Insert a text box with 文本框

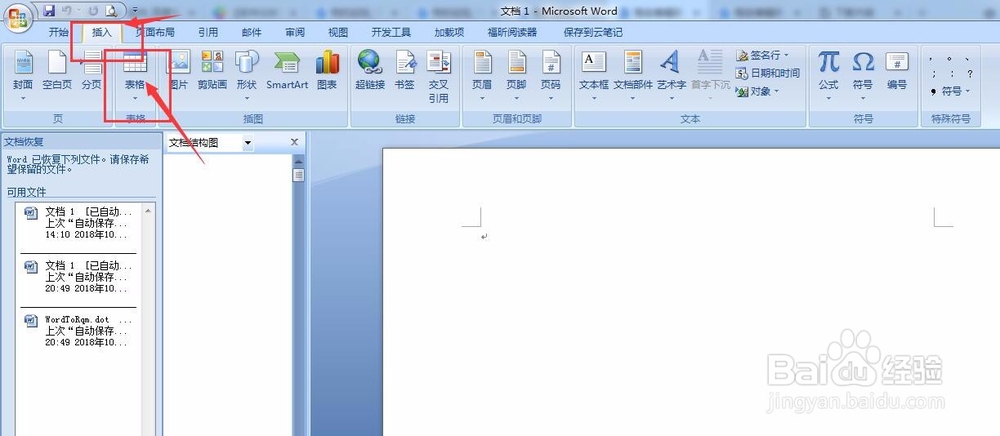594,75
